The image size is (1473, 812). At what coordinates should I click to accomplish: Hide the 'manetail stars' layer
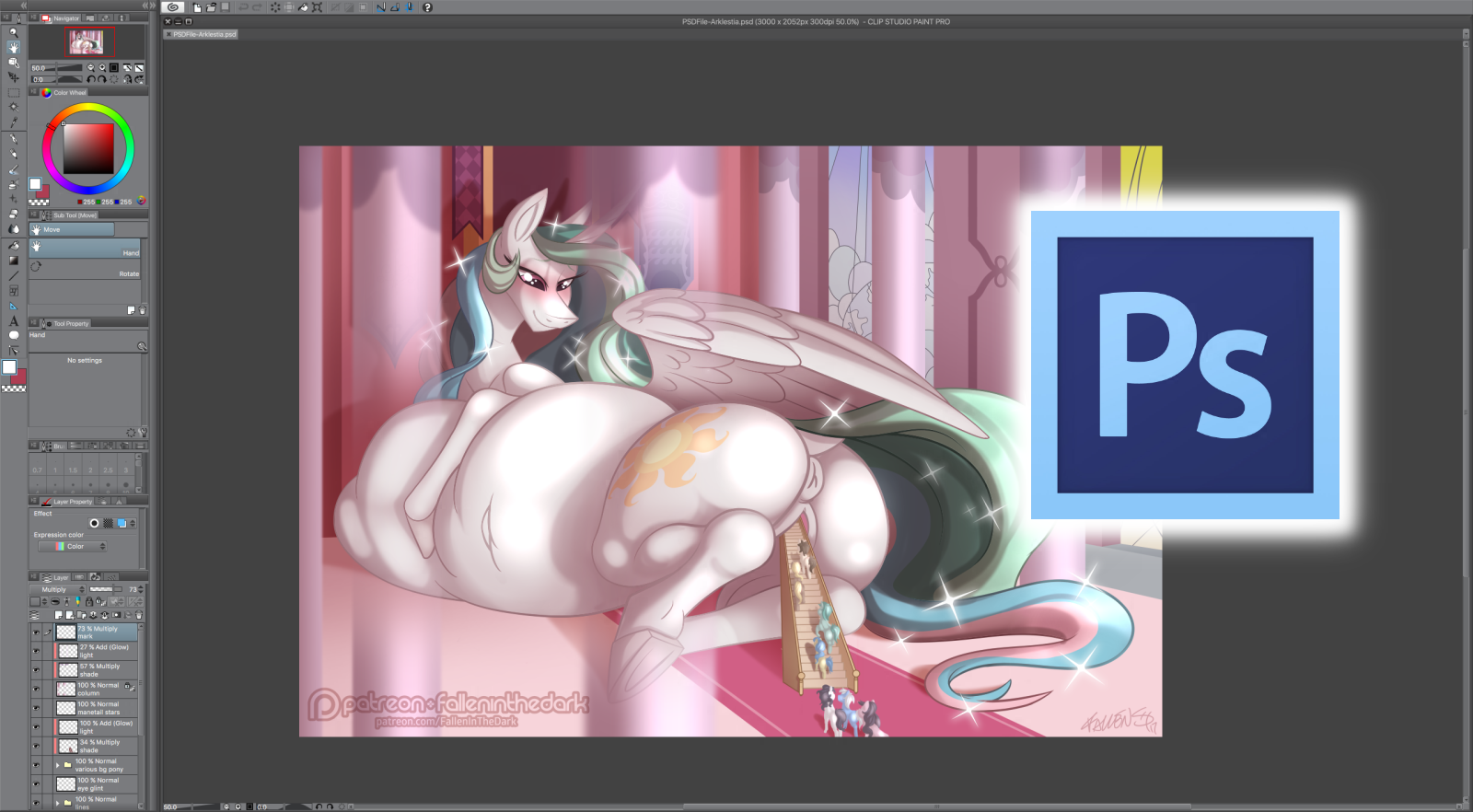click(x=36, y=708)
